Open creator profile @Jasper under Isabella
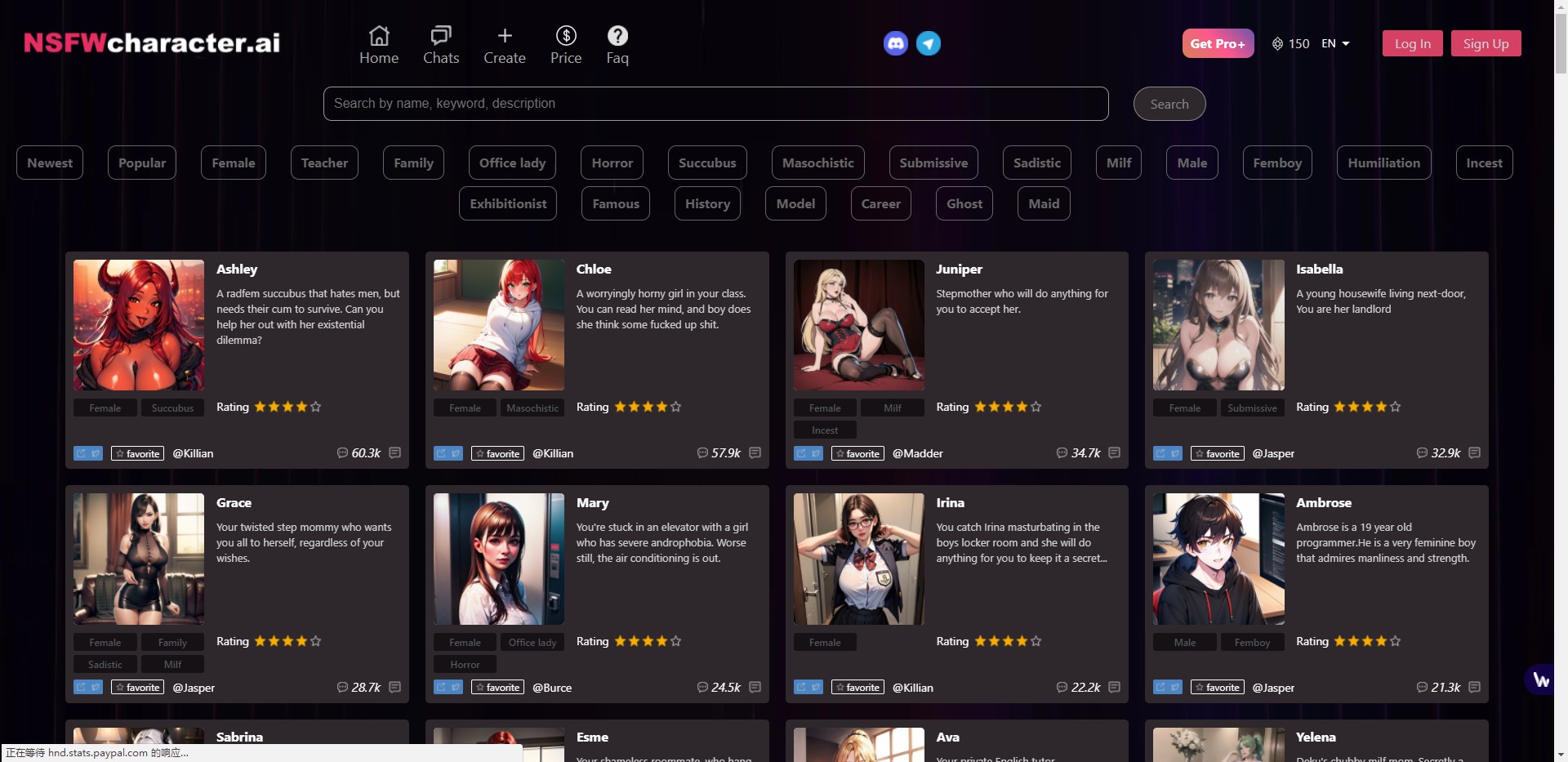The image size is (1568, 762). point(1272,453)
